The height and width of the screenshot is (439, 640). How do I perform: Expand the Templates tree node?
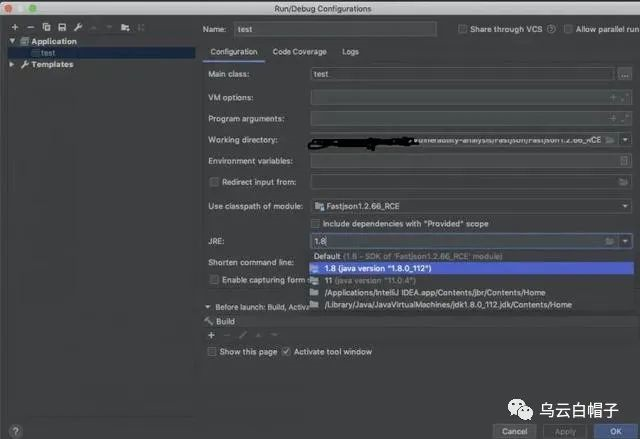[x=12, y=64]
